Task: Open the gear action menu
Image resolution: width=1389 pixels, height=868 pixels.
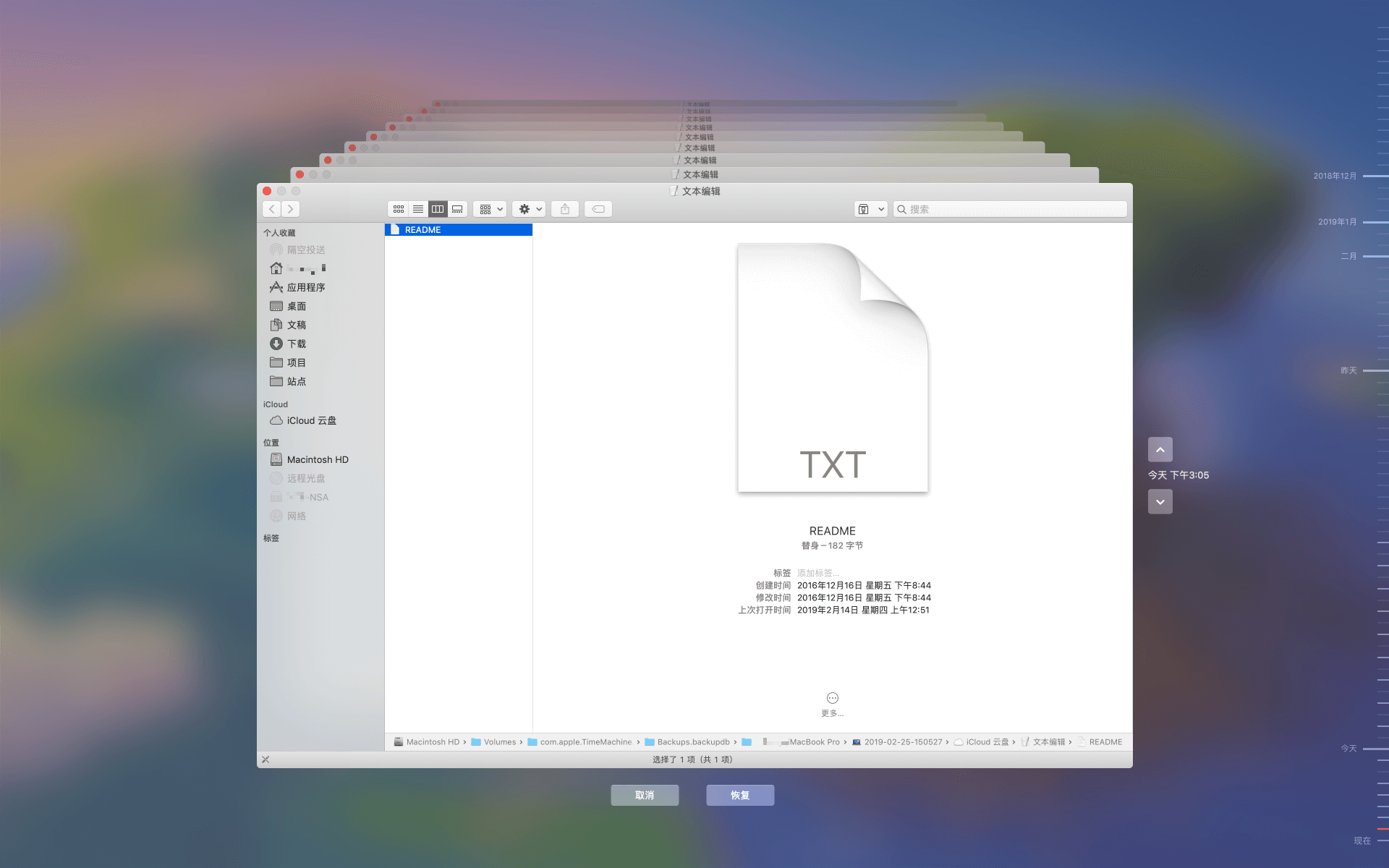Action: coord(529,209)
